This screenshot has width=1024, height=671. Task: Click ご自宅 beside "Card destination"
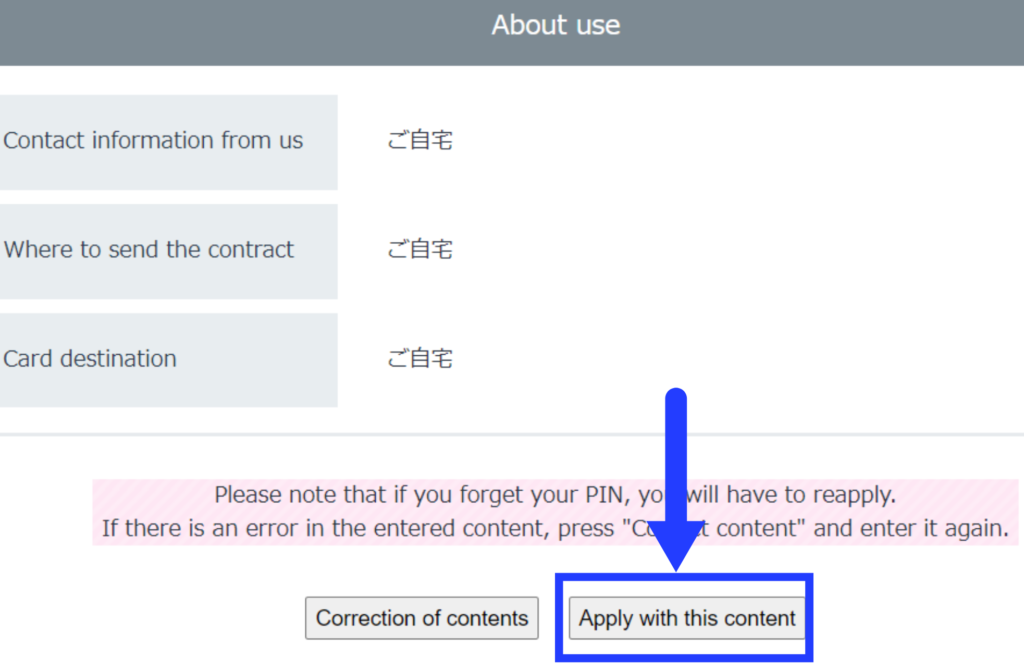420,359
